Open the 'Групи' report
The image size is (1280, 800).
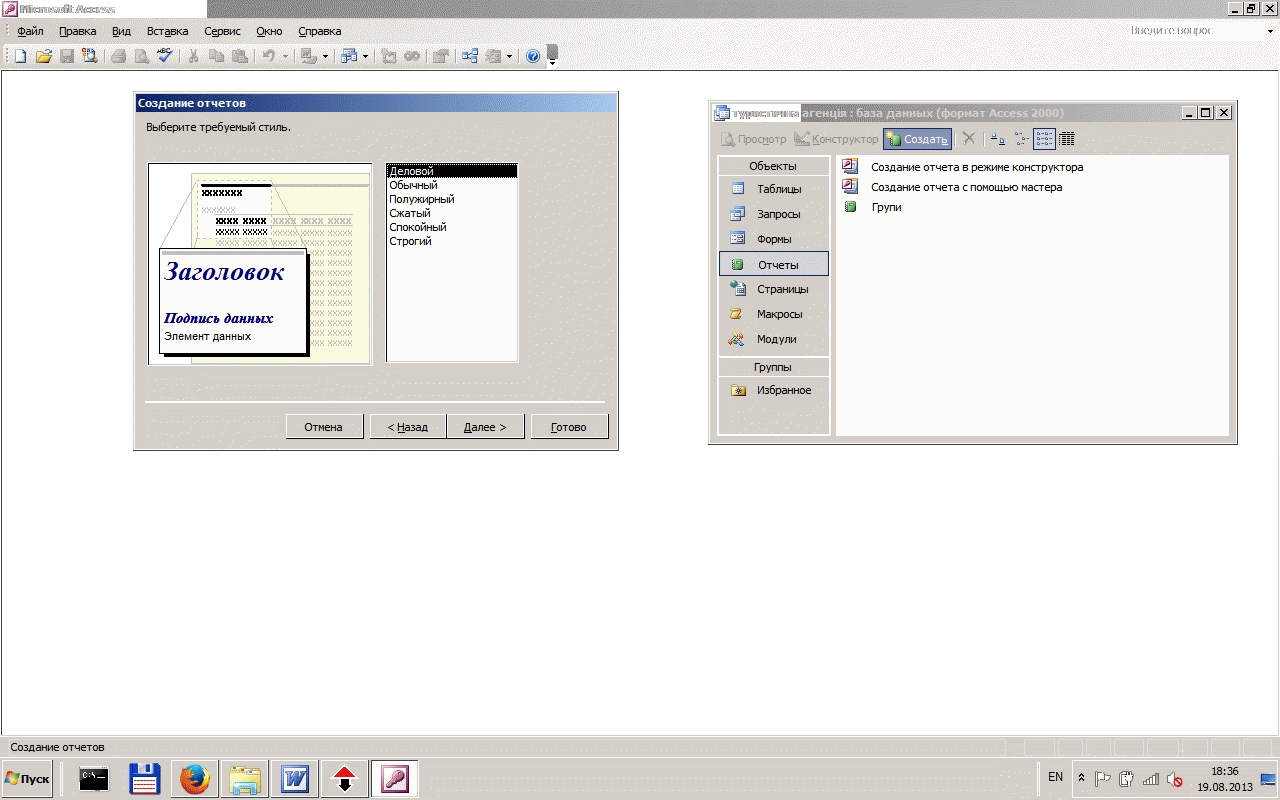886,207
